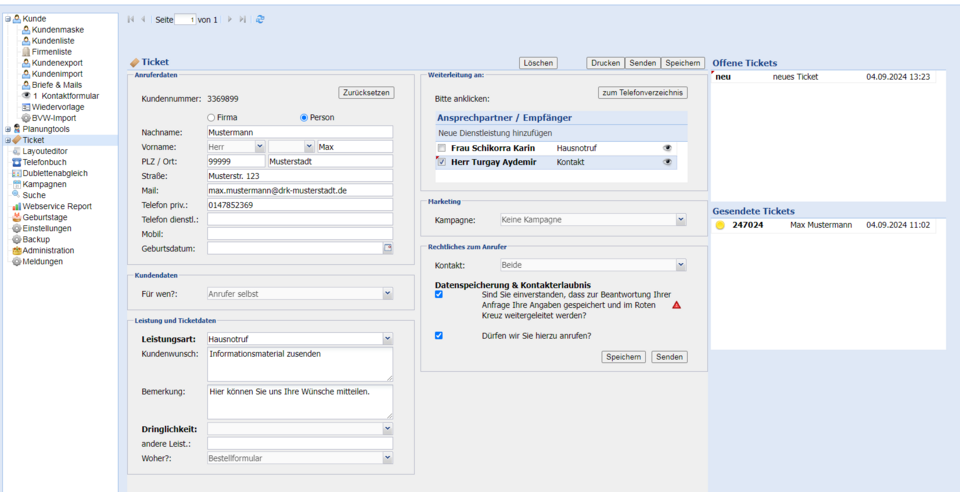Screen dimensions: 960x492
Task: Click the Einstellungen gear icon
Action: pos(17,228)
